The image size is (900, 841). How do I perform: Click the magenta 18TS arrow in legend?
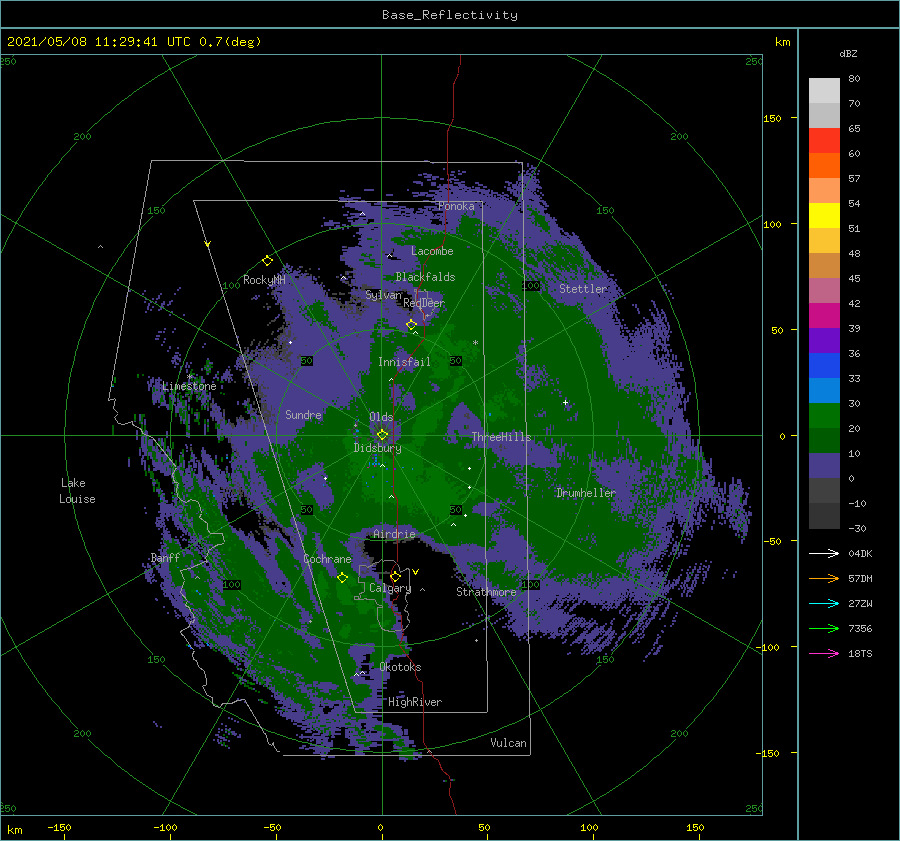(x=824, y=653)
